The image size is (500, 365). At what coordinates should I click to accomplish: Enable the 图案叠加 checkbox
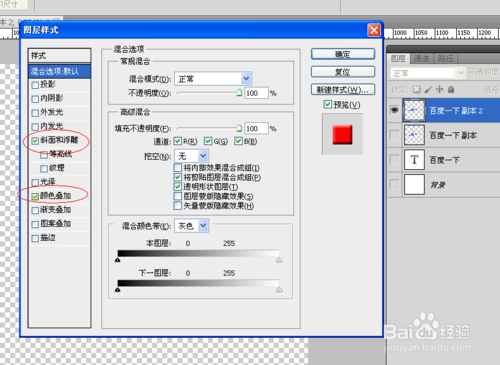[35, 225]
